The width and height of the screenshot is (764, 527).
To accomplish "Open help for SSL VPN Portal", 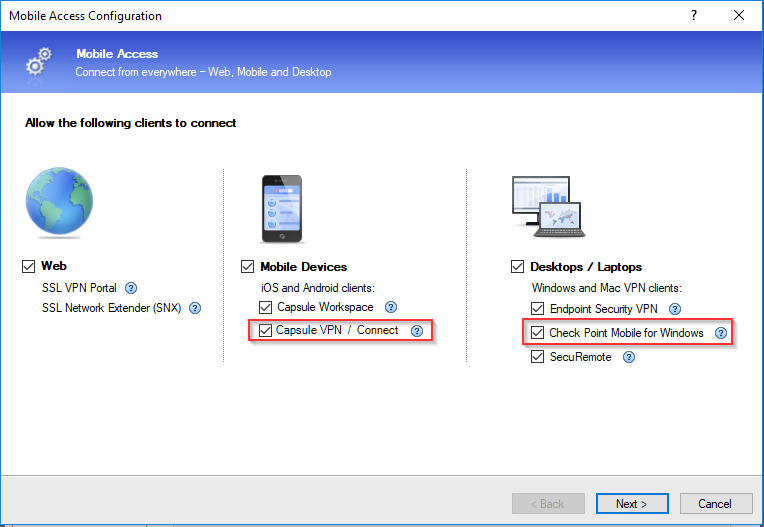I will click(x=131, y=288).
